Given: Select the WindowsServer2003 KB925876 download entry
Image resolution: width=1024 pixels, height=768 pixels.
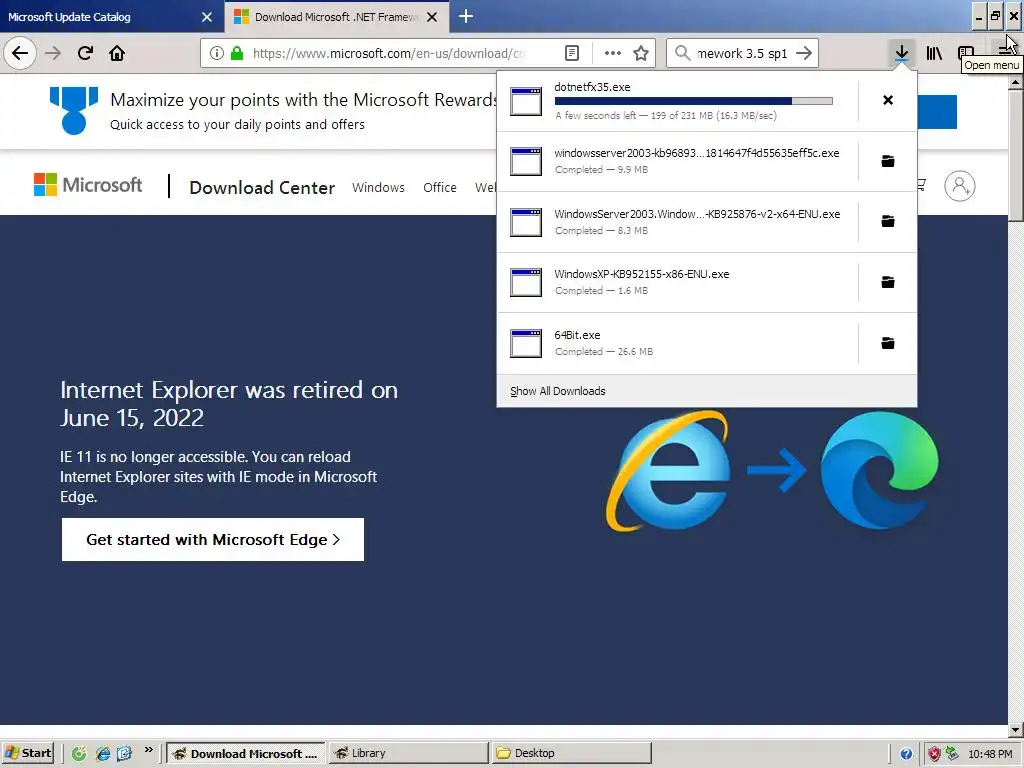Looking at the screenshot, I should tap(677, 222).
